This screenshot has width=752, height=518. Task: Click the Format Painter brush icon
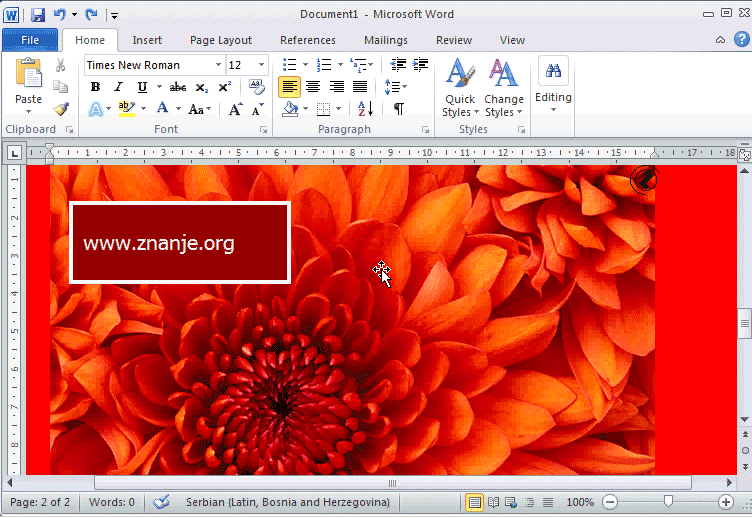tap(61, 108)
